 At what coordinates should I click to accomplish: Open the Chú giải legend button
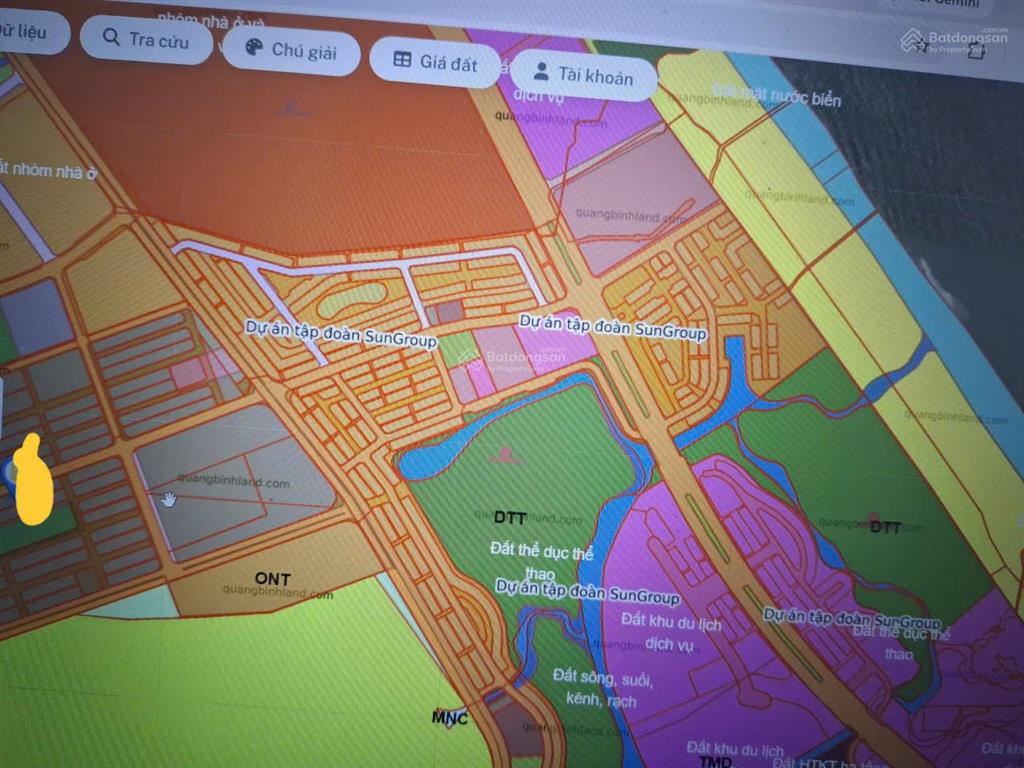coord(291,50)
